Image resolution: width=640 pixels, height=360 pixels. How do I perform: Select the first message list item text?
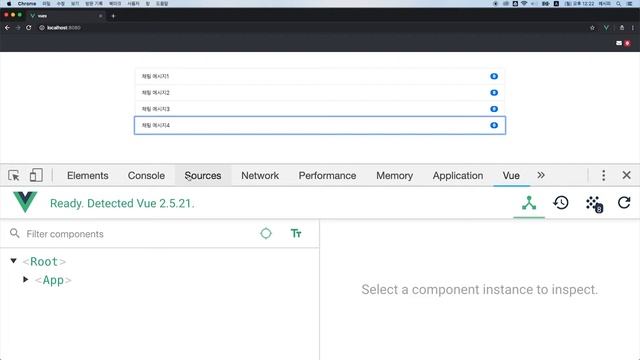[155, 76]
